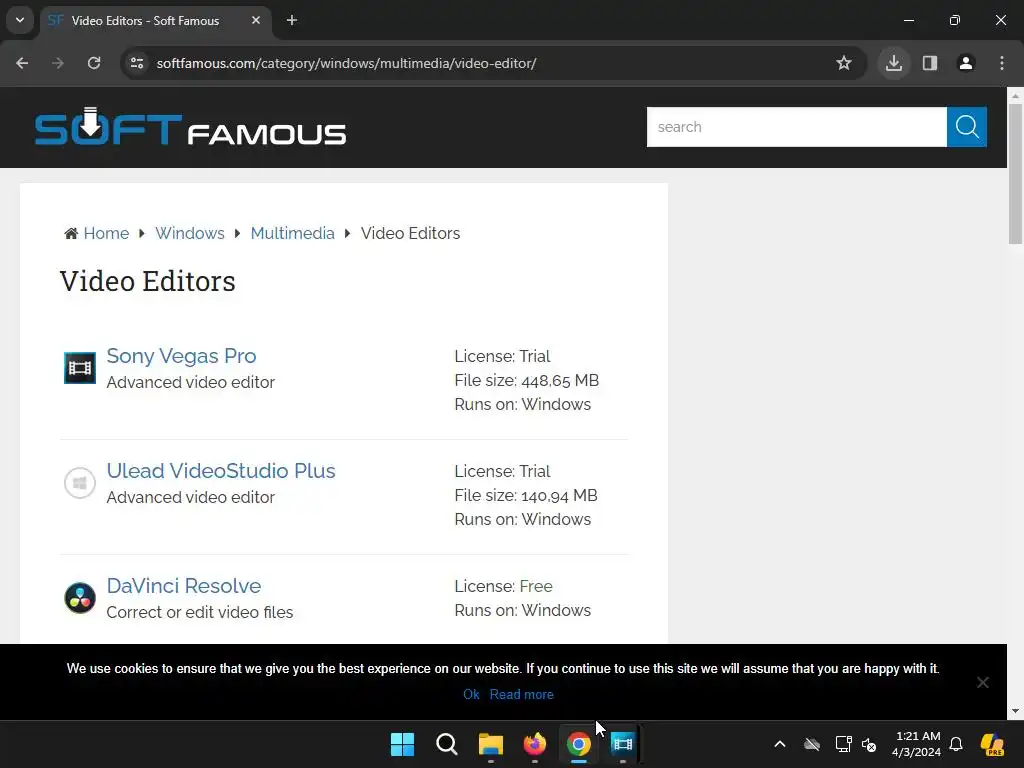Image resolution: width=1024 pixels, height=768 pixels.
Task: Select Chrome icon in taskbar
Action: tap(579, 744)
